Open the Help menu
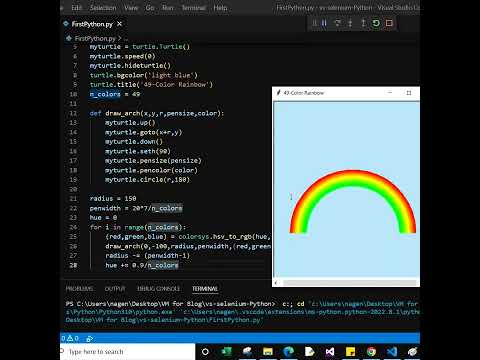 tap(220, 8)
